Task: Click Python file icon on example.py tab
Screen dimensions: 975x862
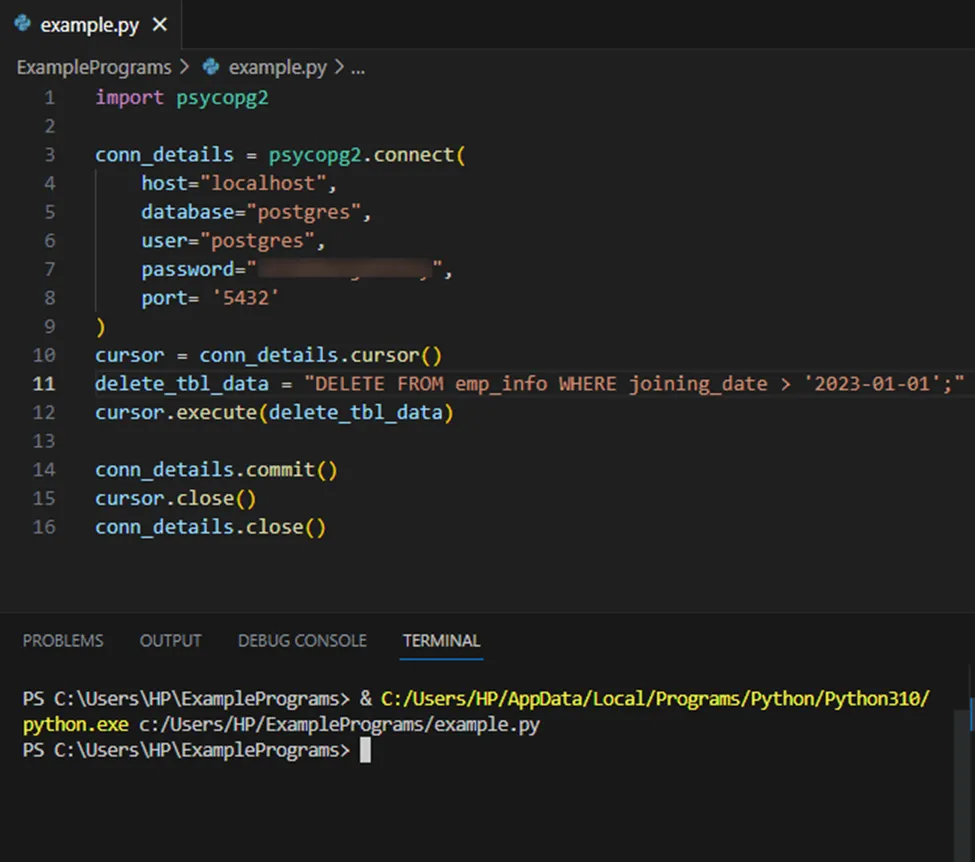Action: (x=23, y=24)
